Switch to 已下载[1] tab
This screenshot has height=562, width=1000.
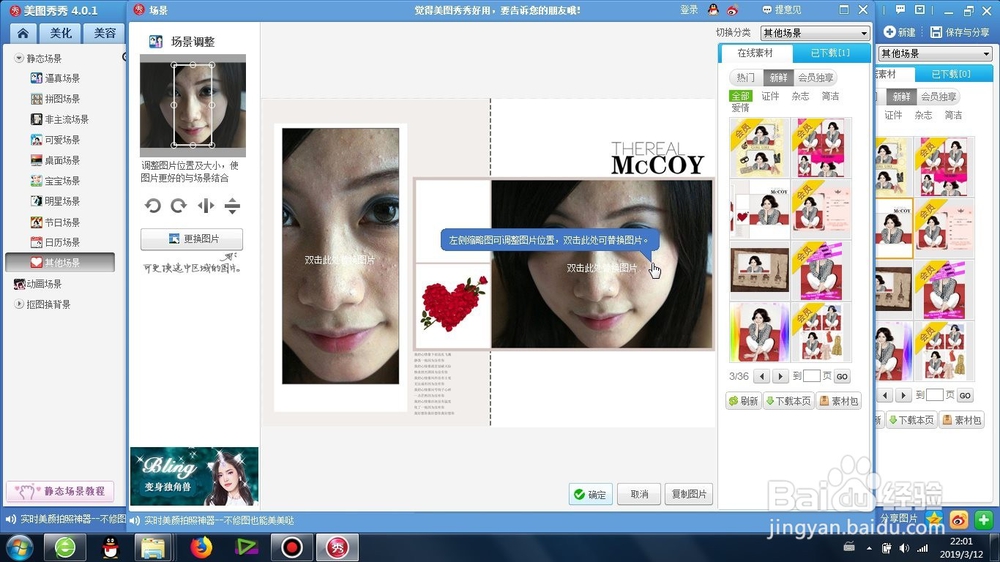[x=830, y=53]
